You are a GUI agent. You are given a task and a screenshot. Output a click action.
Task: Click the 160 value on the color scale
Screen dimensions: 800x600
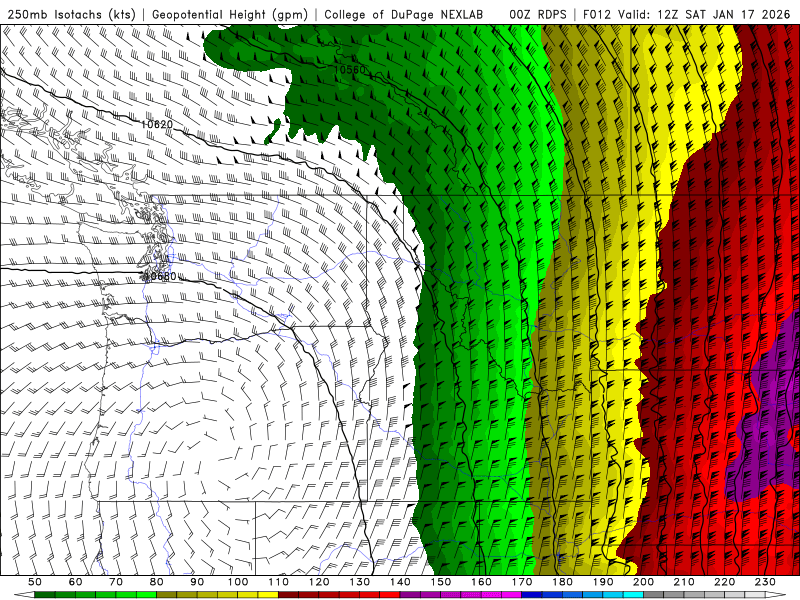pyautogui.click(x=482, y=582)
